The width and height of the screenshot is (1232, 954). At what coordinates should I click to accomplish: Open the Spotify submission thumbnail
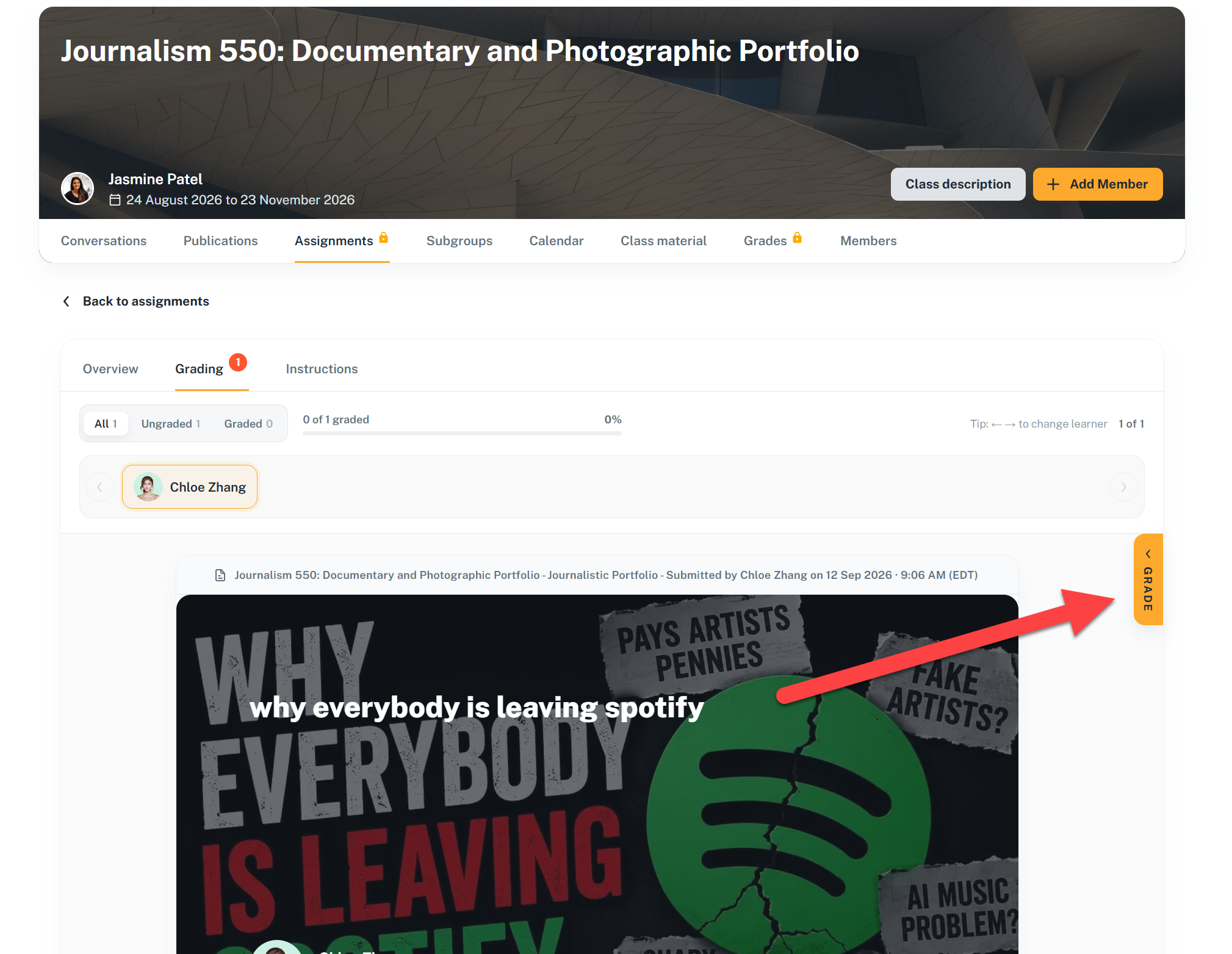point(597,774)
